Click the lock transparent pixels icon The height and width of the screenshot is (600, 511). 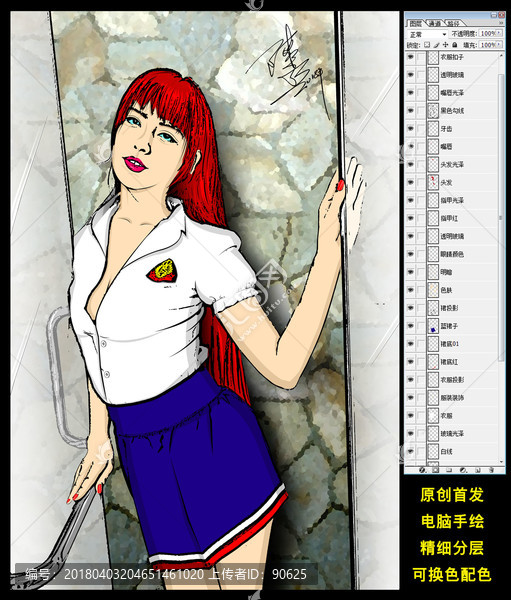pos(428,45)
